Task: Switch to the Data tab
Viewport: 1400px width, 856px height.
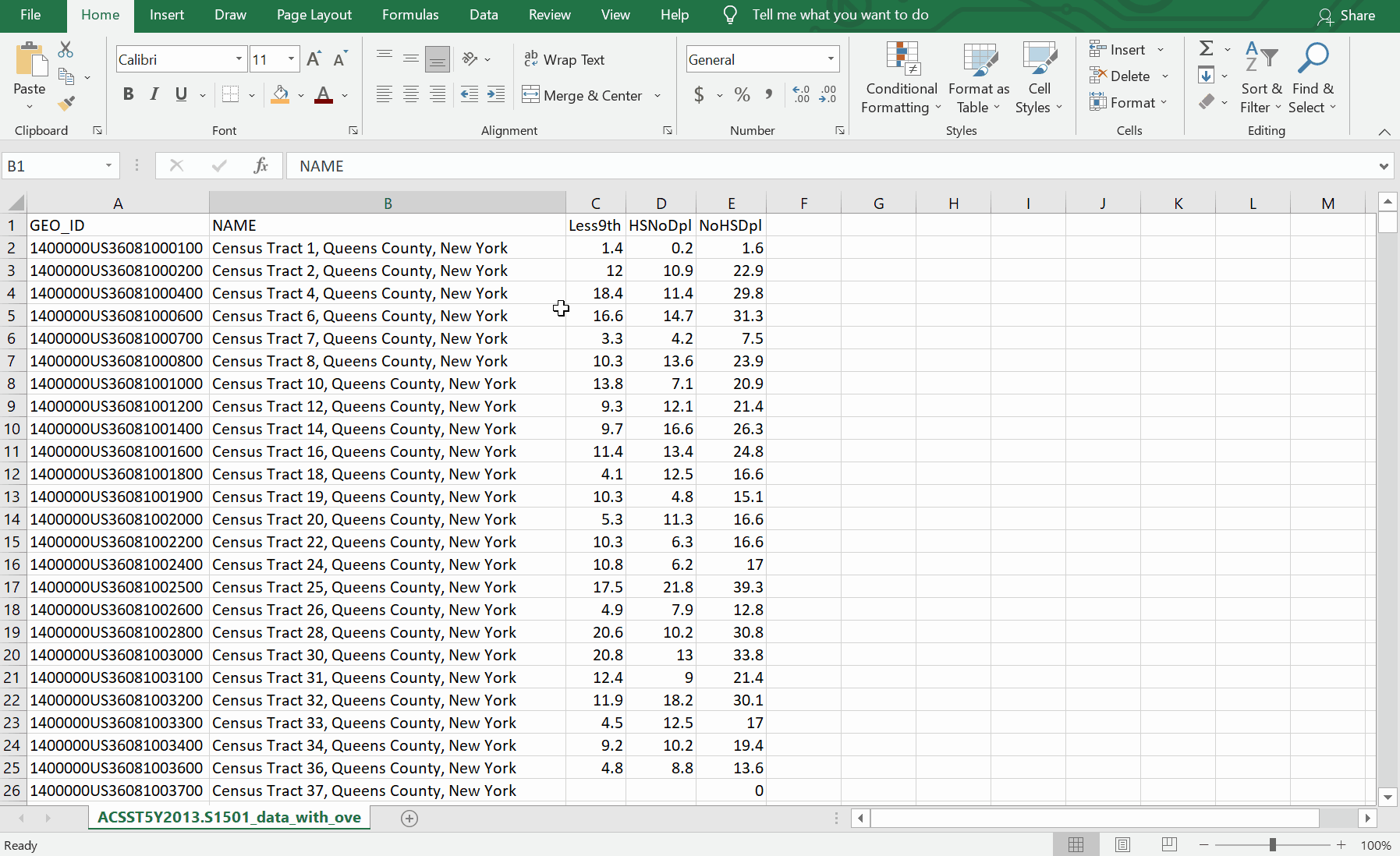Action: click(x=484, y=15)
